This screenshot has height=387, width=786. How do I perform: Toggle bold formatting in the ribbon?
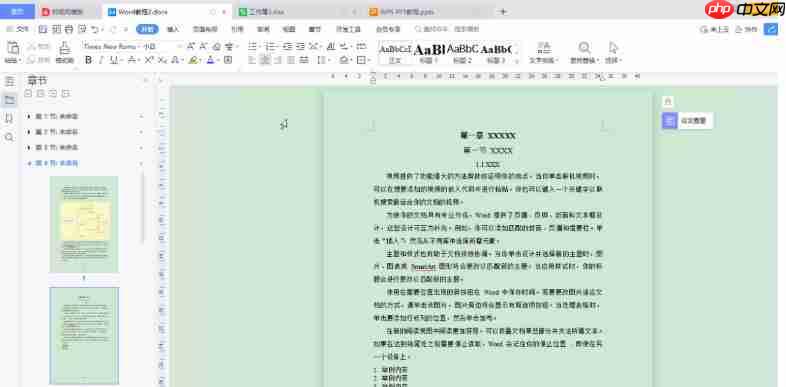click(x=89, y=61)
